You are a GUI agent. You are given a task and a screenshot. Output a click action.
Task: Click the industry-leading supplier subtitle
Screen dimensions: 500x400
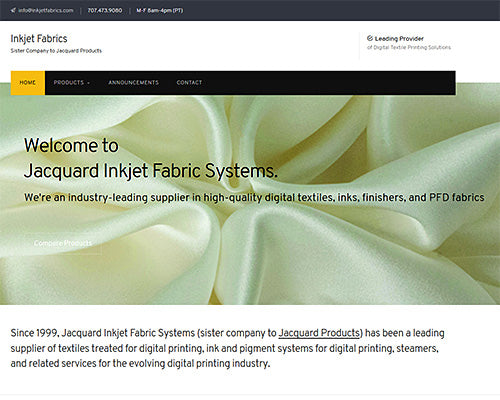[254, 197]
